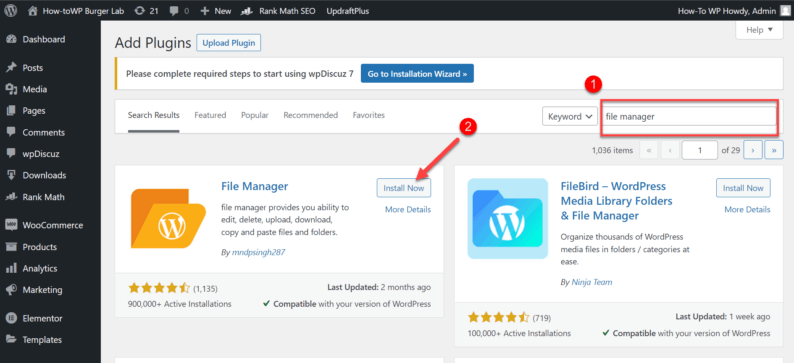Click the Admin avatar picture
Viewport: 794px width, 363px height.
click(784, 11)
